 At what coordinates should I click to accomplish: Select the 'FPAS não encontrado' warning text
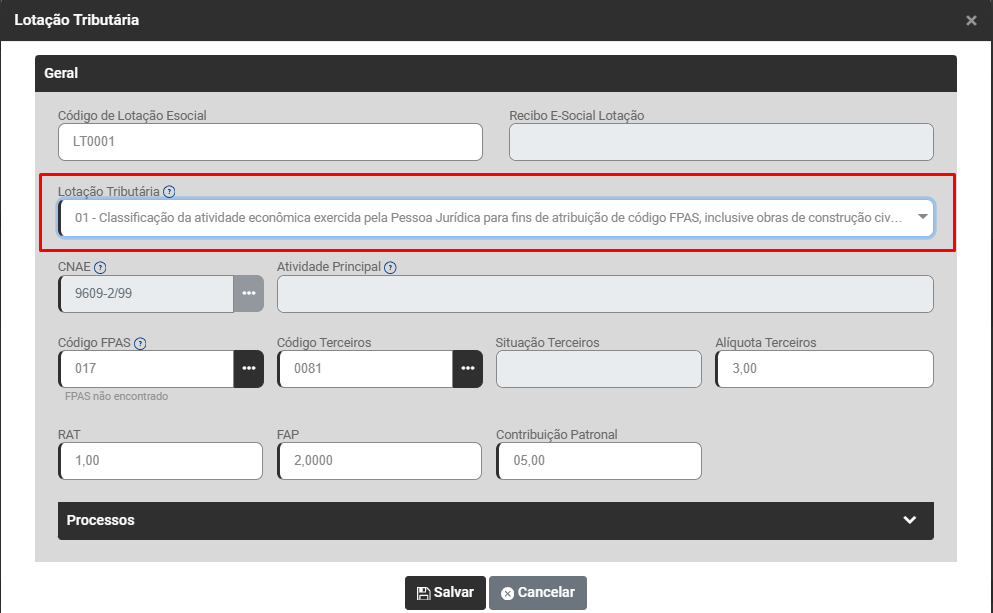point(117,396)
